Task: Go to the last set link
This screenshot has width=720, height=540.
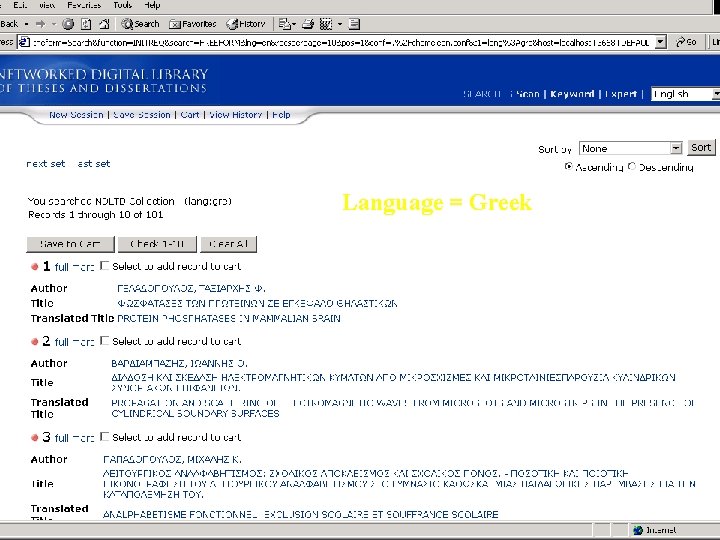Action: pos(94,164)
